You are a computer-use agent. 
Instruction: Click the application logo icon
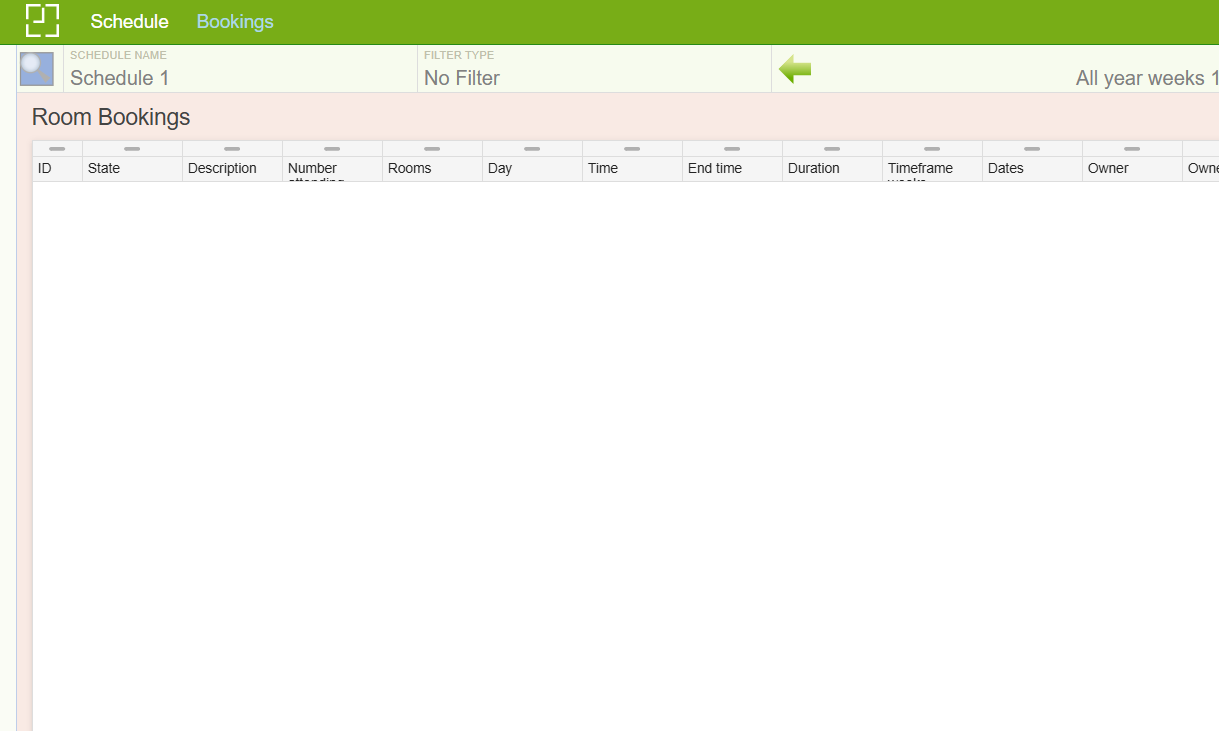point(42,21)
